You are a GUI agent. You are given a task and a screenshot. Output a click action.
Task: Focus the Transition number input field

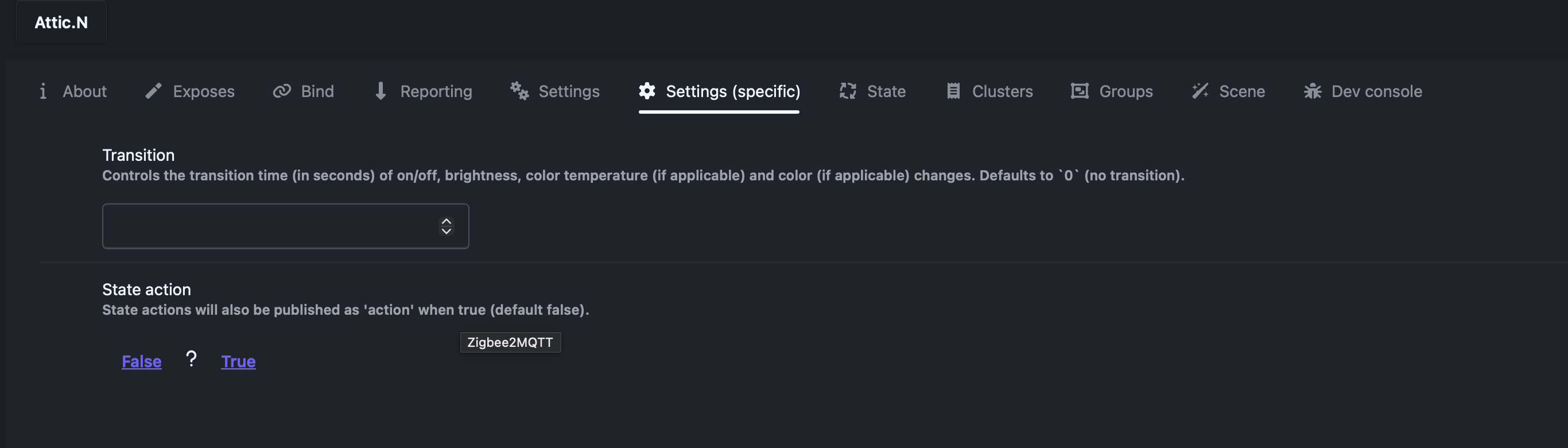[x=268, y=226]
